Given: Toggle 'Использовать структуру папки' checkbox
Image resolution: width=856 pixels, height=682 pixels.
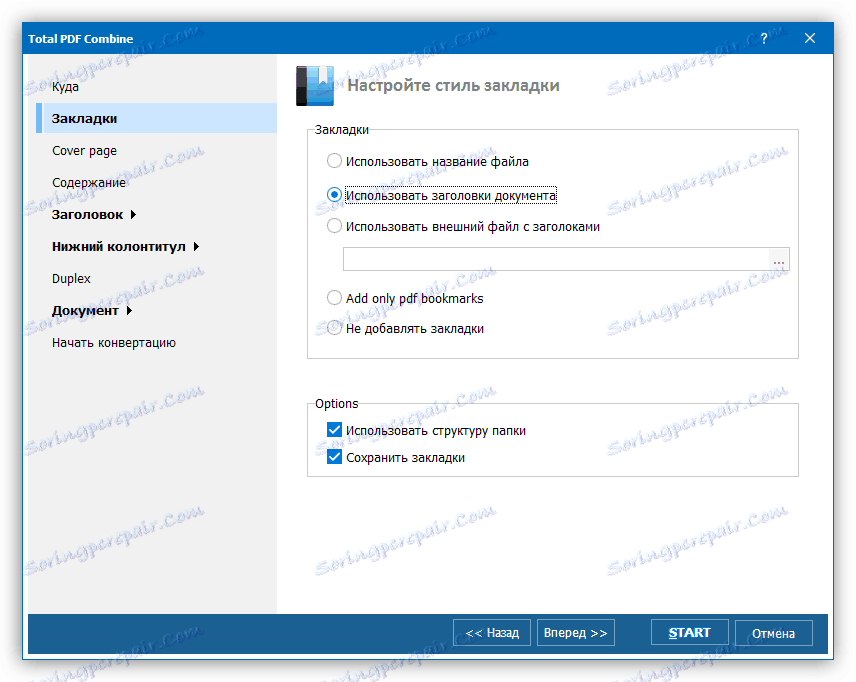Looking at the screenshot, I should pos(334,430).
